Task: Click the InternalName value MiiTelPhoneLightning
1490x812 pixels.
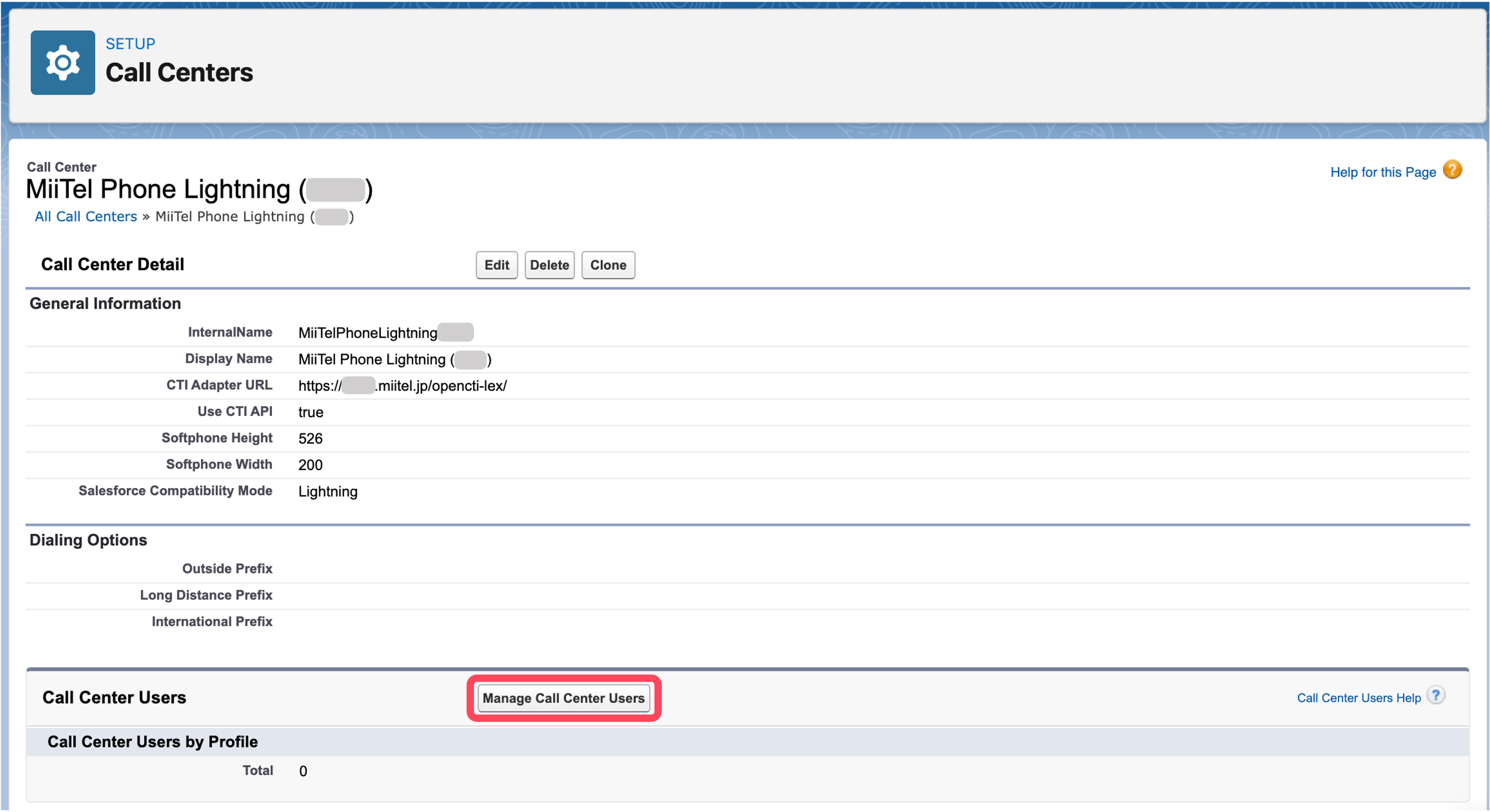Action: [367, 332]
